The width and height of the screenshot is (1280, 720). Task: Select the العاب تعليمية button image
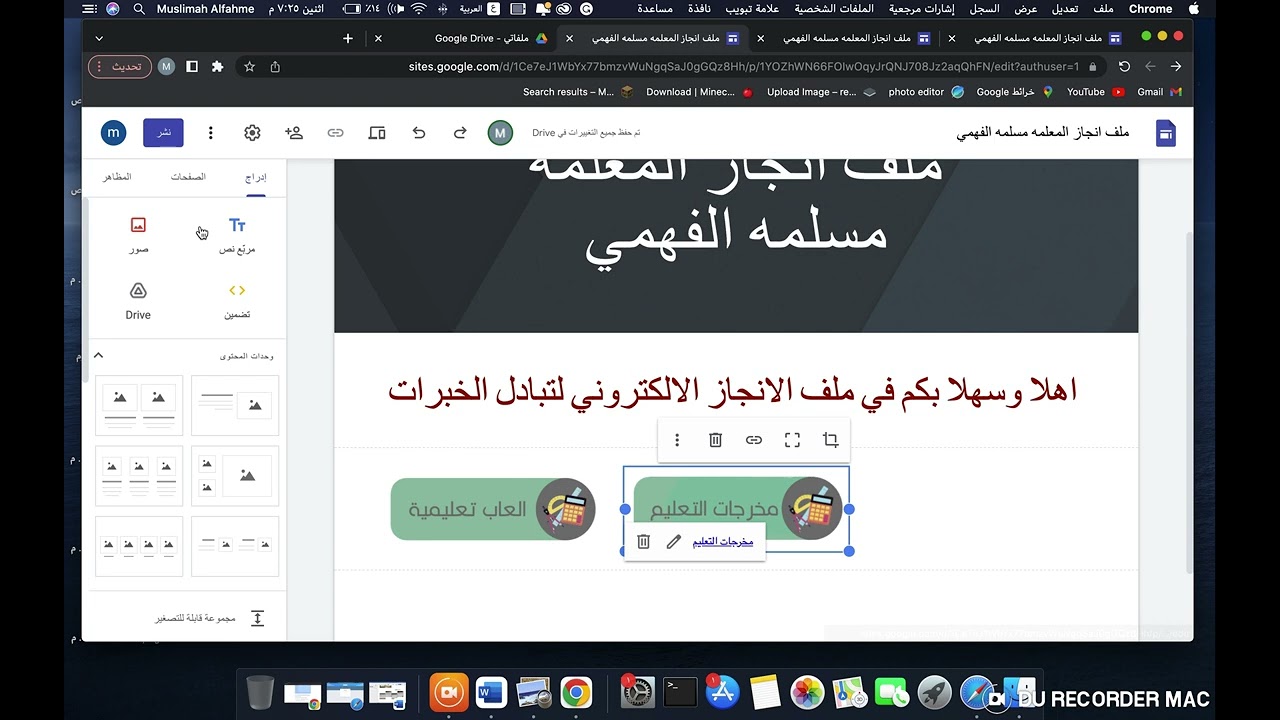pyautogui.click(x=493, y=509)
